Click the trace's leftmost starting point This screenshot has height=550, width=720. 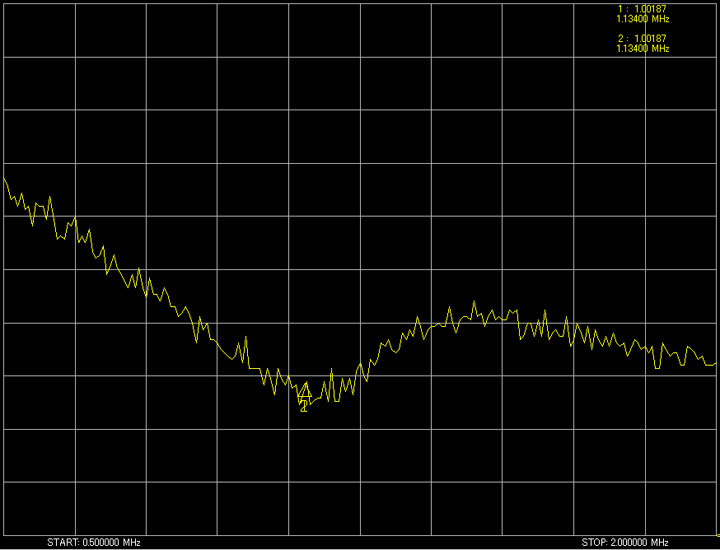click(x=4, y=178)
